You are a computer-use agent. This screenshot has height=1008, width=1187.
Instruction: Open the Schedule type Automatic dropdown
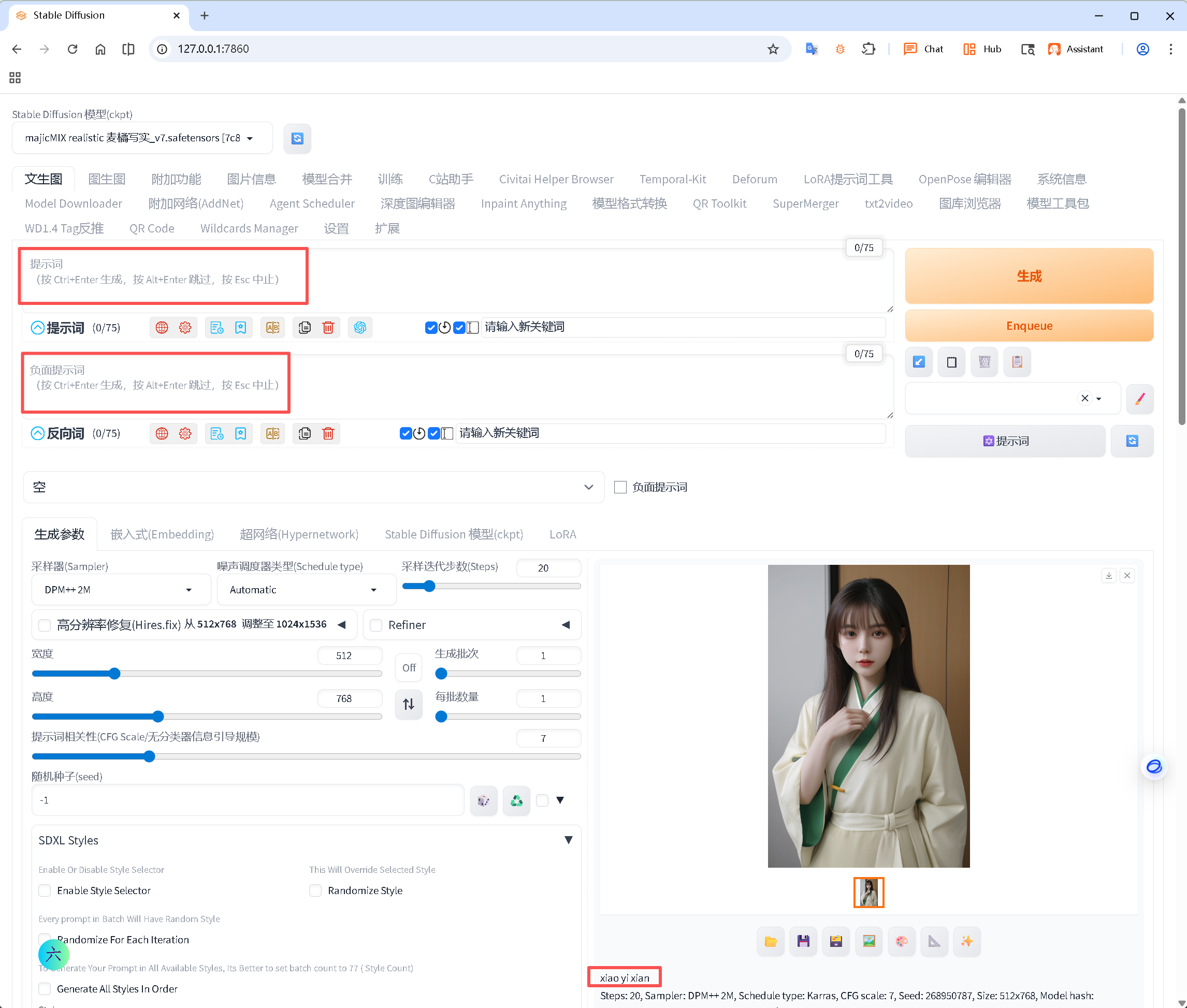coord(305,590)
